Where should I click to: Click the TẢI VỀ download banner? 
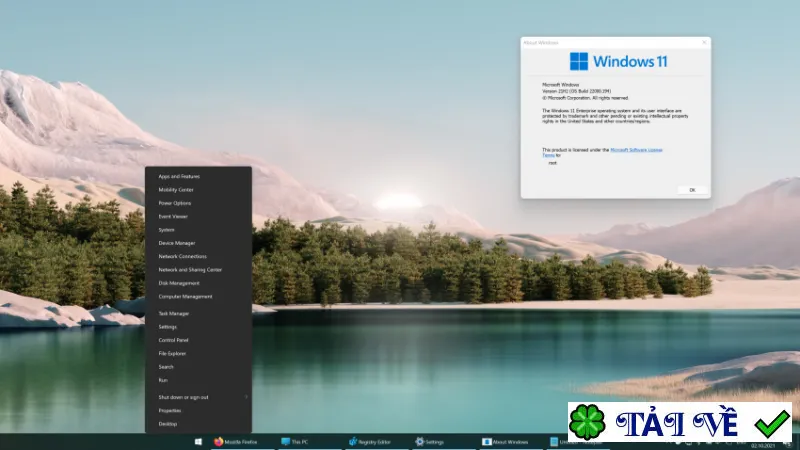tap(680, 422)
